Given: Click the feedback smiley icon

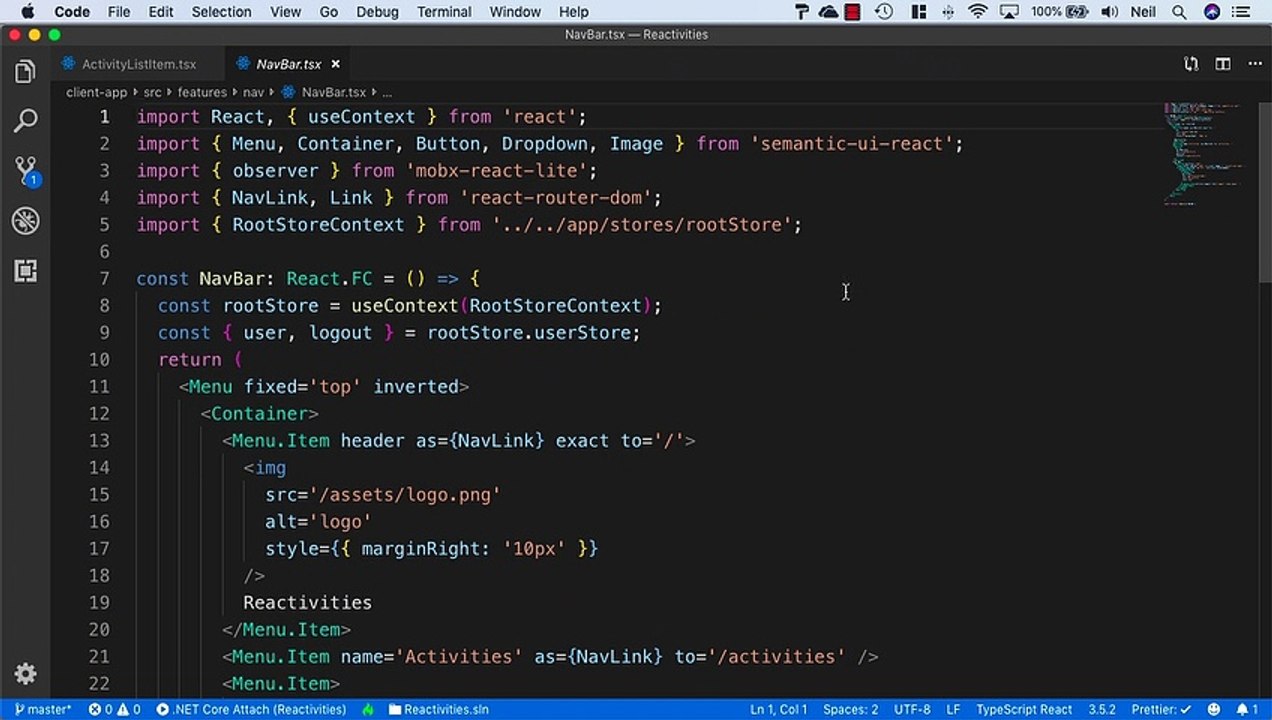Looking at the screenshot, I should [x=1214, y=710].
